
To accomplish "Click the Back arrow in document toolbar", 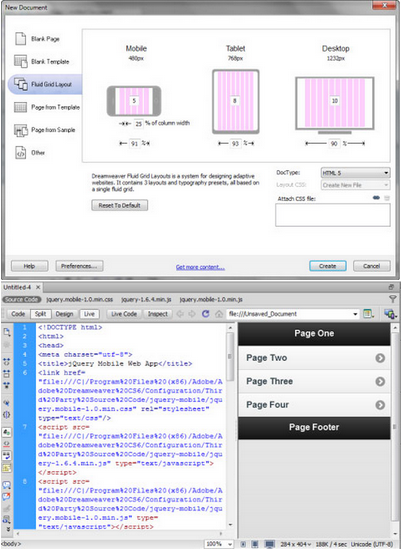I will (180, 314).
